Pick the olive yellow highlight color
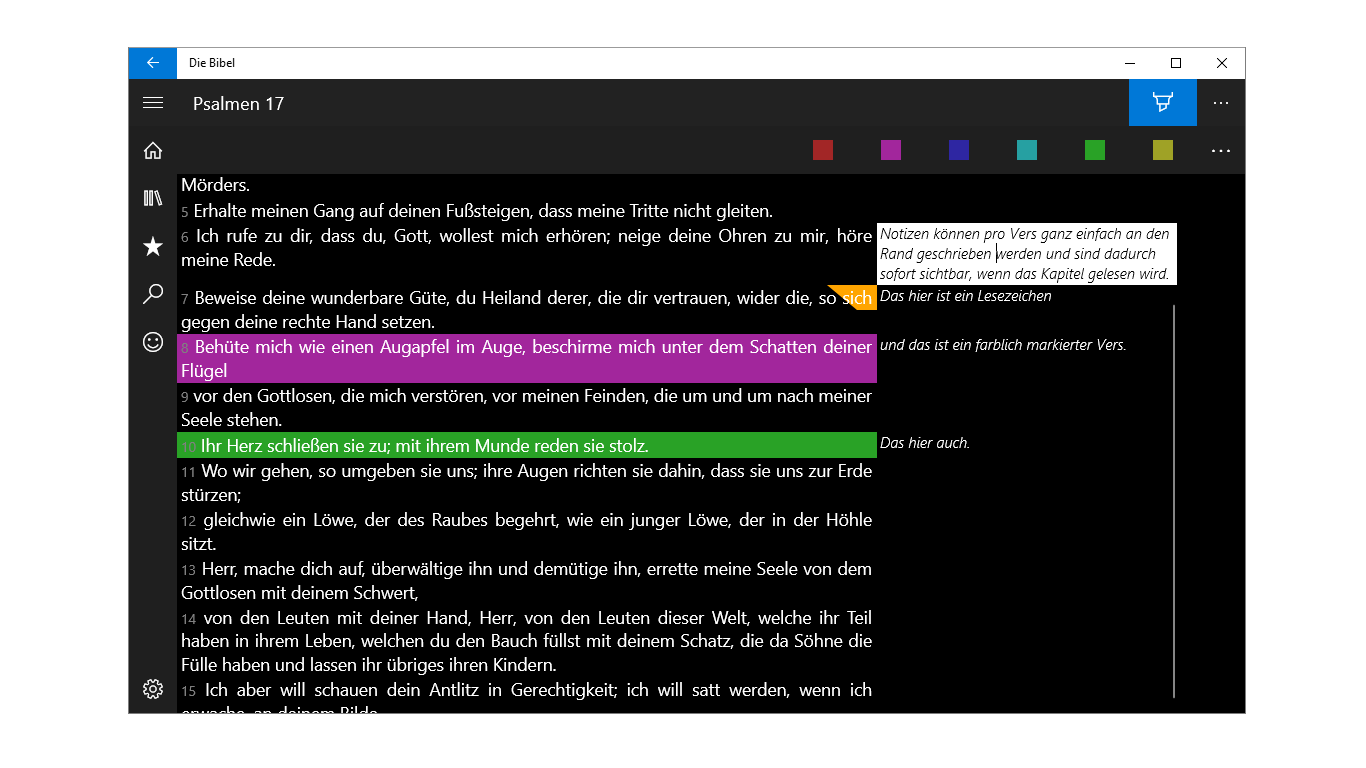Viewport: 1366px width, 768px height. [x=1163, y=150]
